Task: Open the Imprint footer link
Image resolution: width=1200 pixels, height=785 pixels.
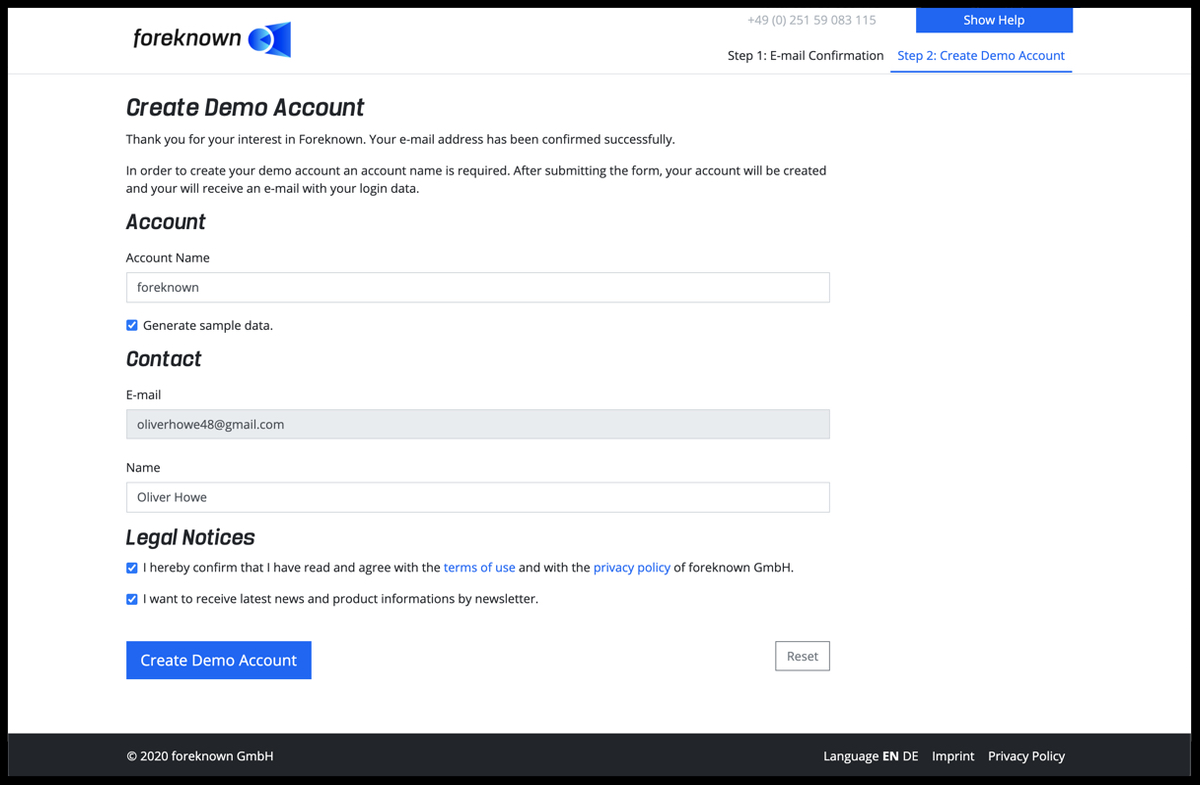Action: click(953, 756)
